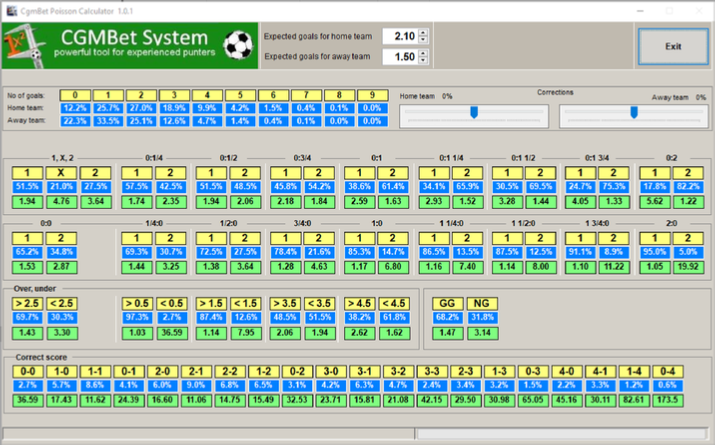Click the soccer ball icon in banner
This screenshot has width=715, height=445.
[x=238, y=44]
